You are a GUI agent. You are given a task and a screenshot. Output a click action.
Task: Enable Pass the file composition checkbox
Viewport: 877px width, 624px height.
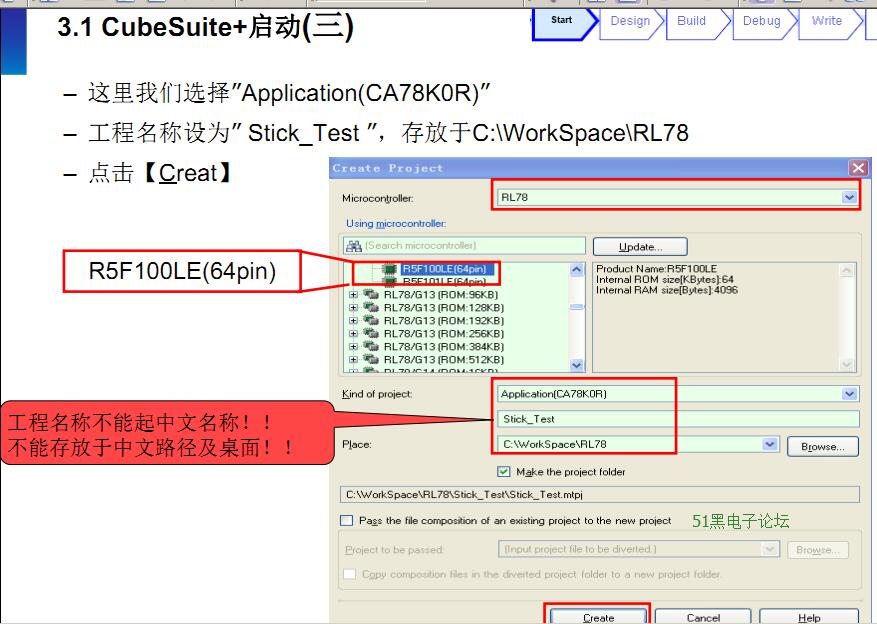point(347,521)
